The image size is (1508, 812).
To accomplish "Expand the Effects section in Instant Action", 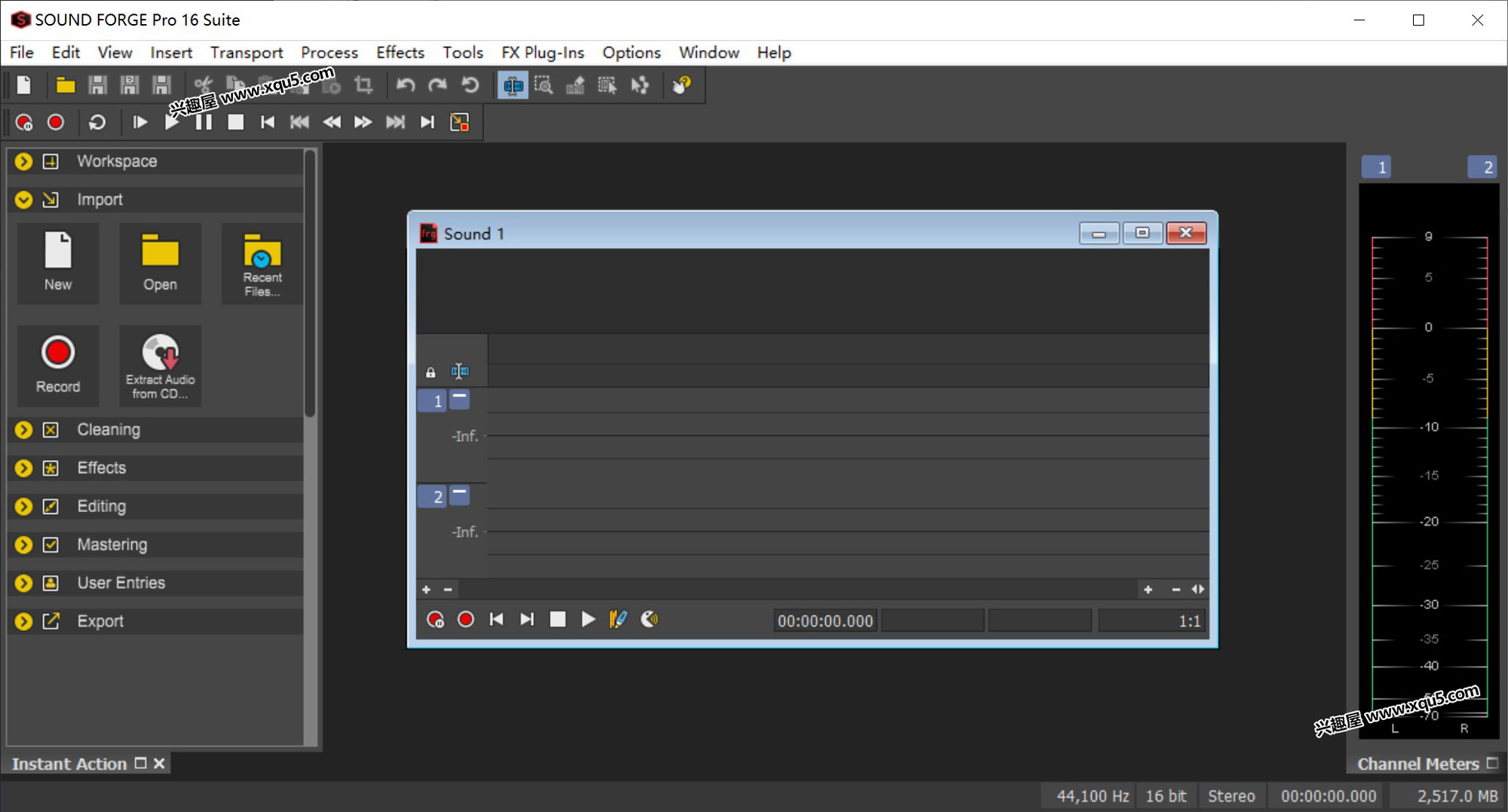I will point(23,468).
